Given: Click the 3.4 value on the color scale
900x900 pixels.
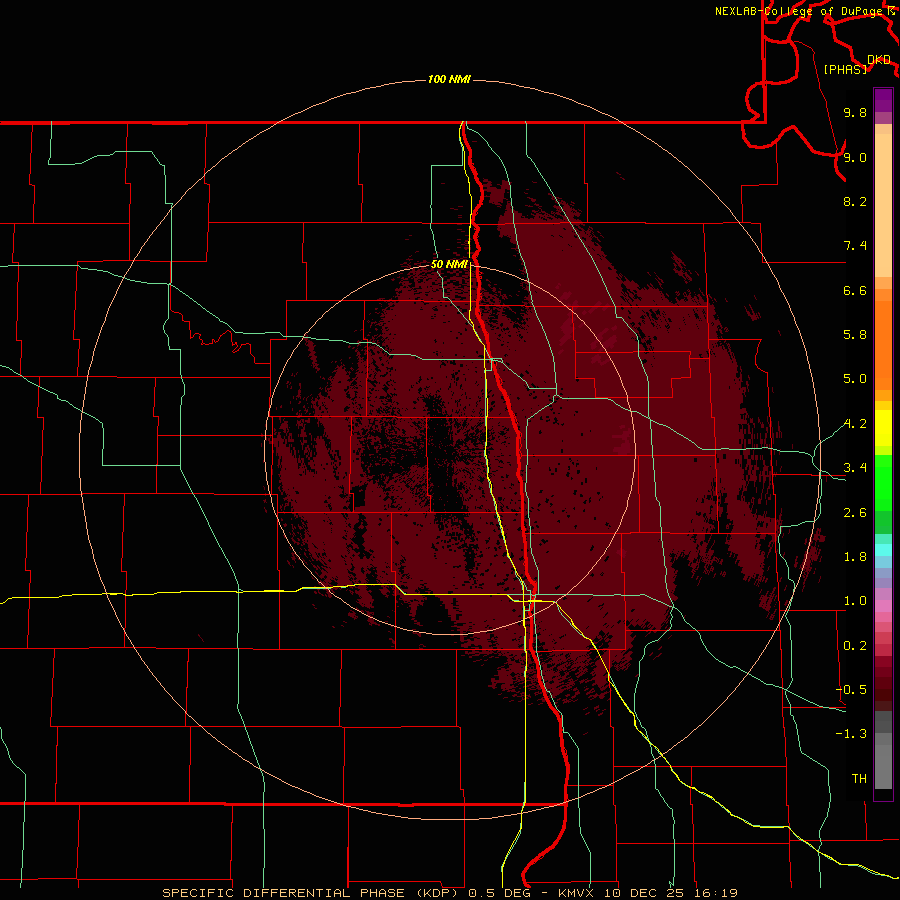Looking at the screenshot, I should tap(855, 468).
